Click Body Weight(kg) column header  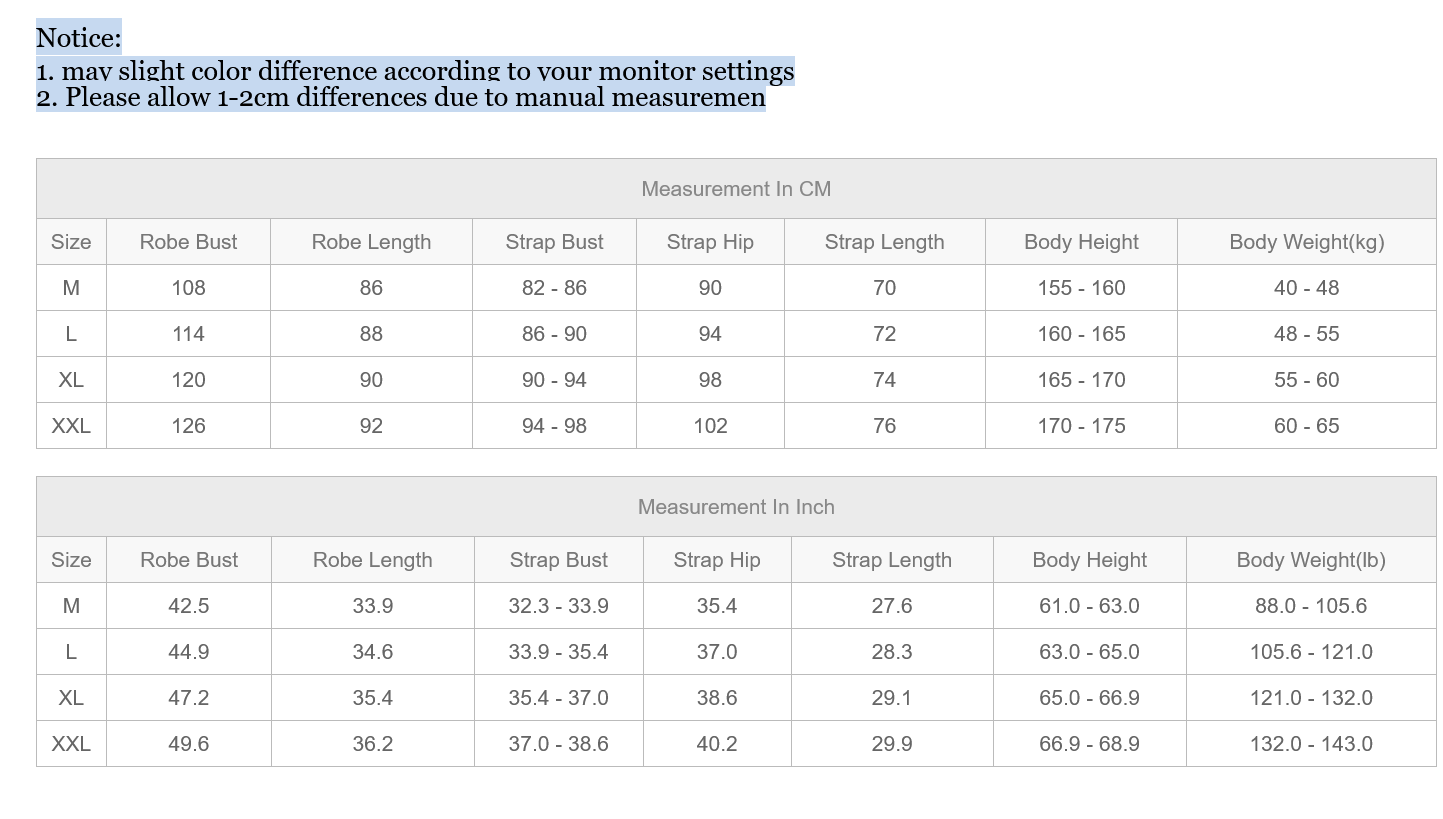pyautogui.click(x=1306, y=242)
